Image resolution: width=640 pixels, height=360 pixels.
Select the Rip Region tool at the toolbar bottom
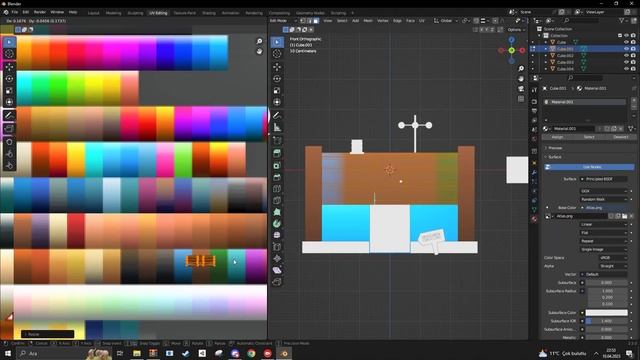pos(277,282)
